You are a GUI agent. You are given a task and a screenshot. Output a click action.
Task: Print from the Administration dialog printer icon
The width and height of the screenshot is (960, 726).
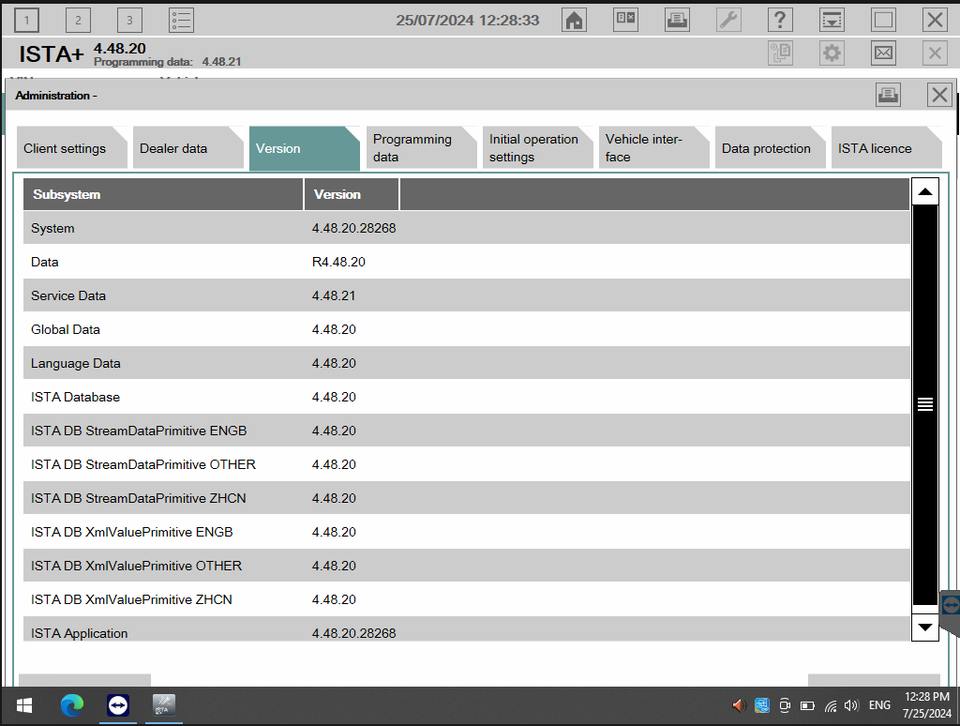click(x=888, y=95)
